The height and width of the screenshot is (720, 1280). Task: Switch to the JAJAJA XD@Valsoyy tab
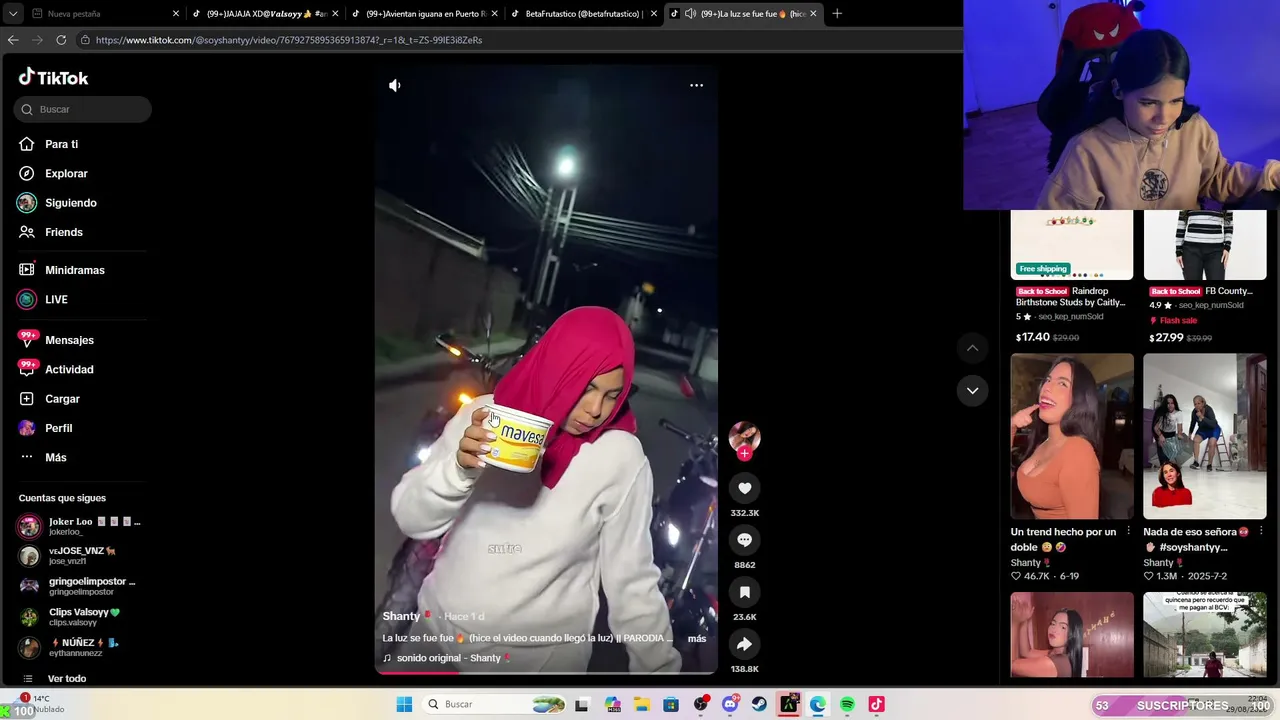coord(265,14)
